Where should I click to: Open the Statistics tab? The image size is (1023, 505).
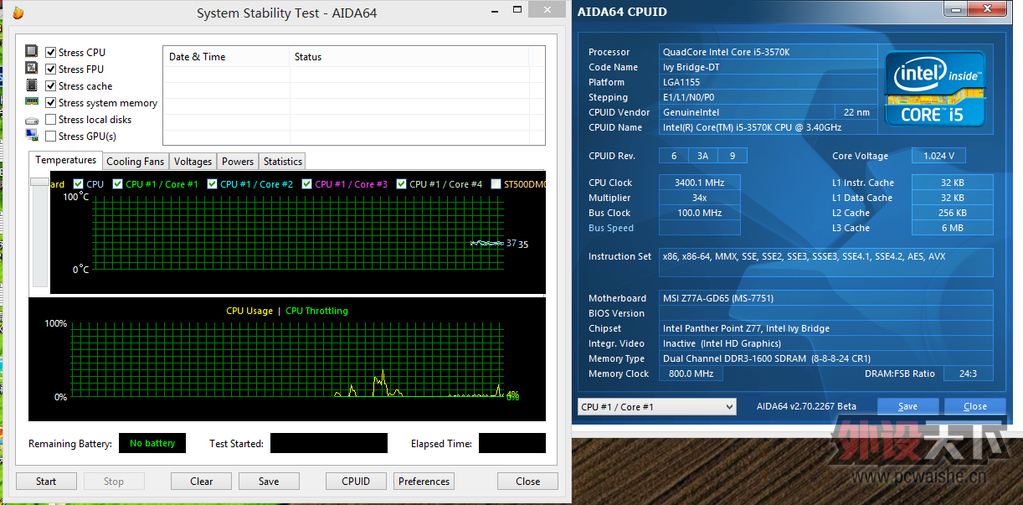tap(282, 161)
